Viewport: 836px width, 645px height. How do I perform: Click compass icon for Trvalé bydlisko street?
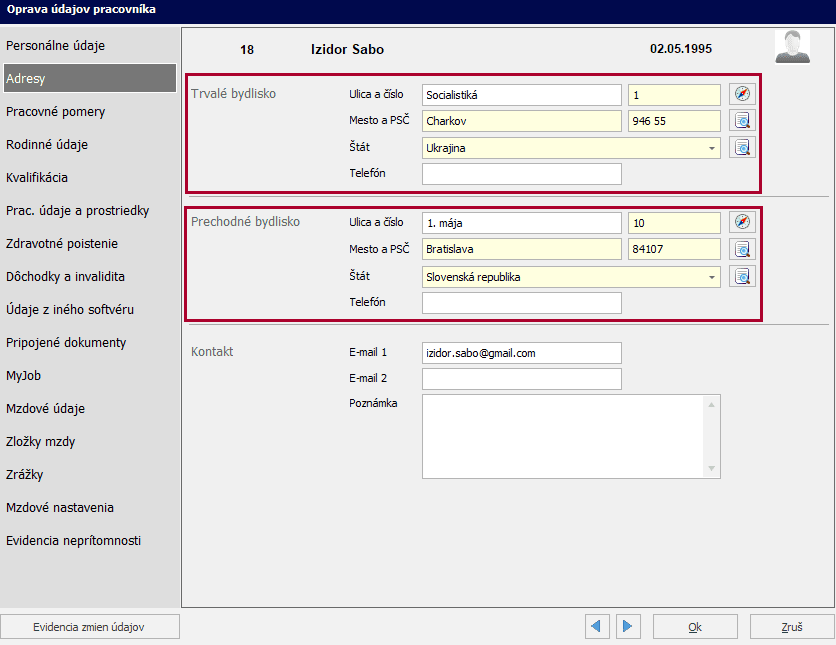click(x=742, y=94)
